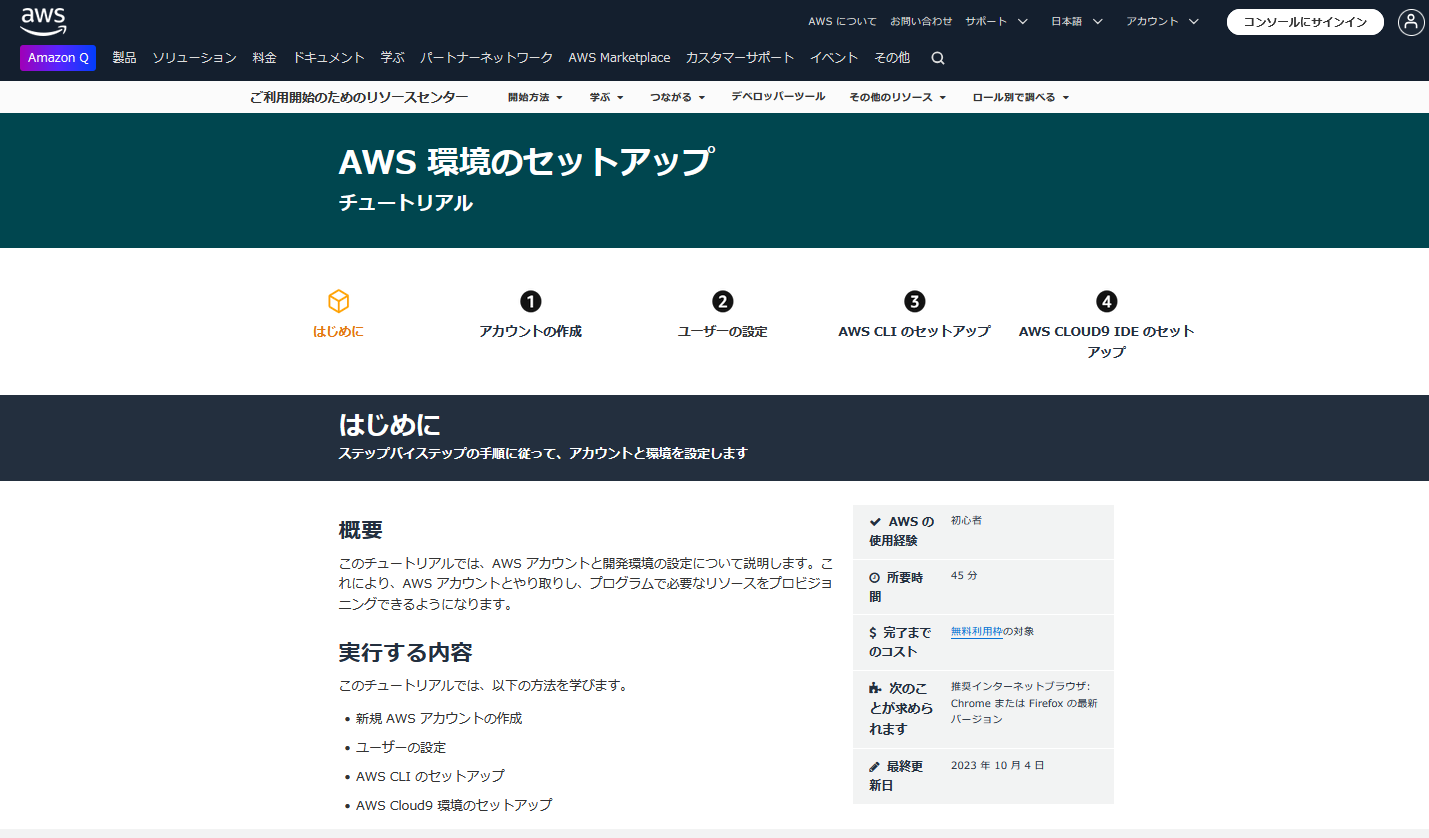Screen dimensions: 1429x838
Task: Click dollar icon beside 完了までのコスト
Action: point(873,633)
